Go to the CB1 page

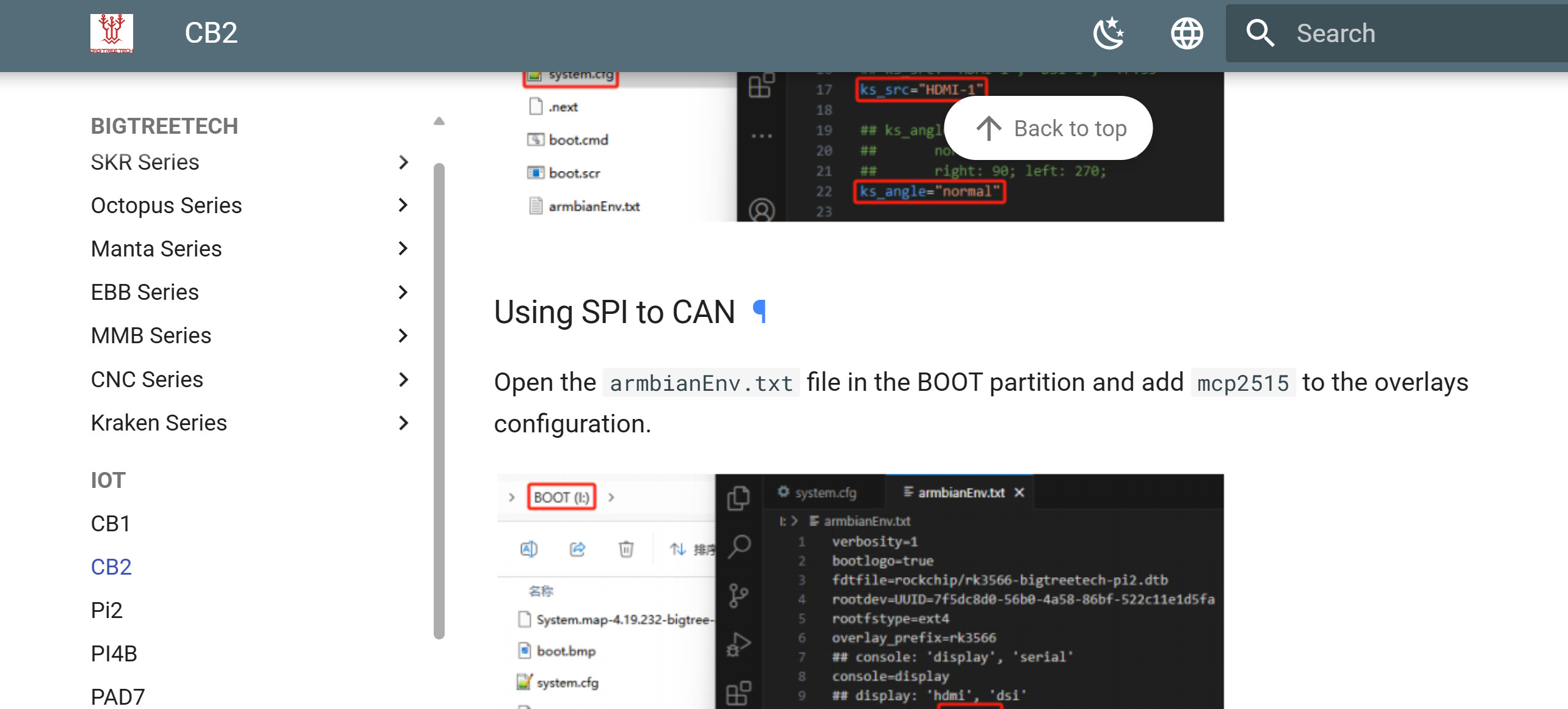pyautogui.click(x=111, y=523)
